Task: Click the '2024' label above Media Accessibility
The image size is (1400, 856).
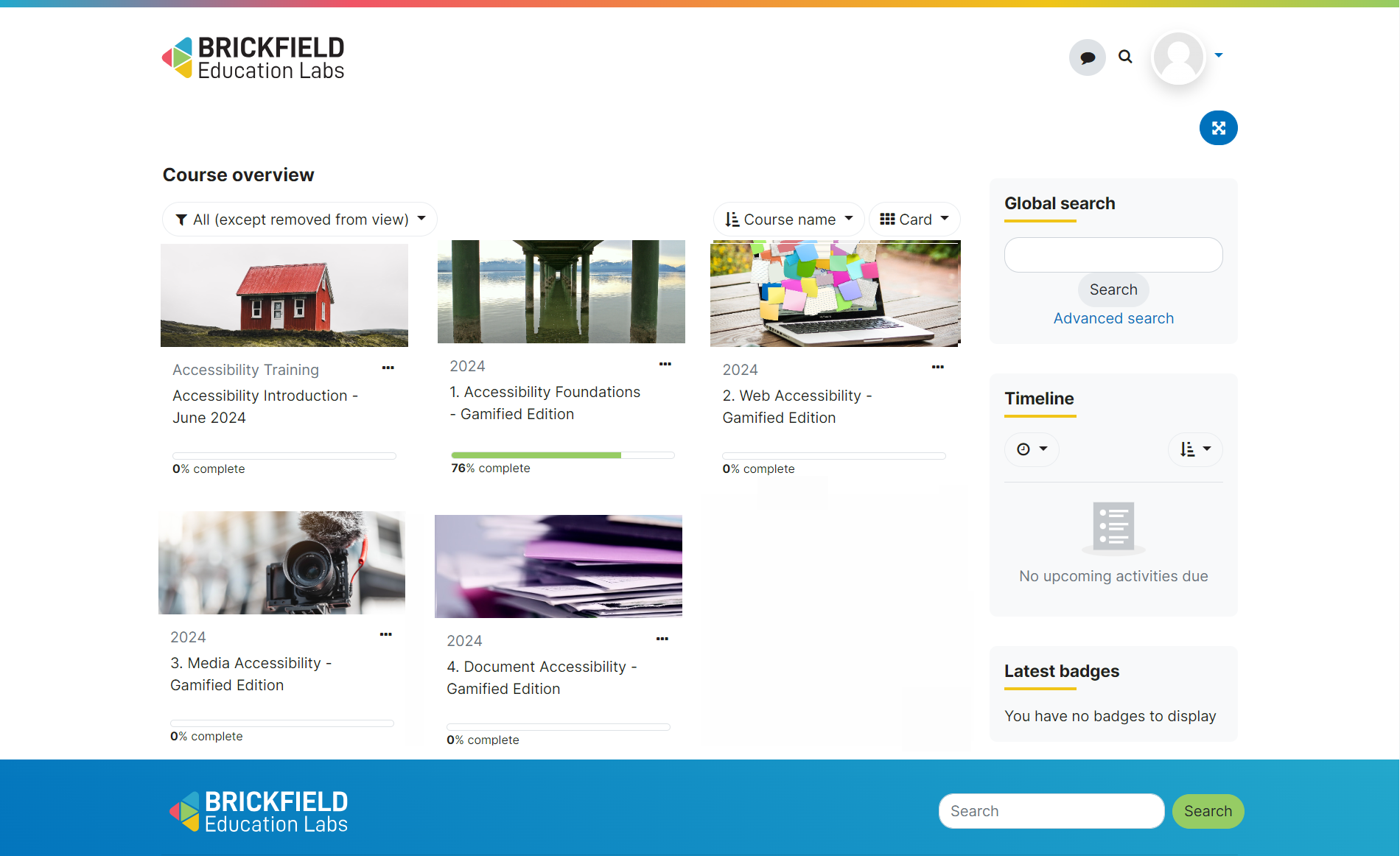Action: point(188,637)
